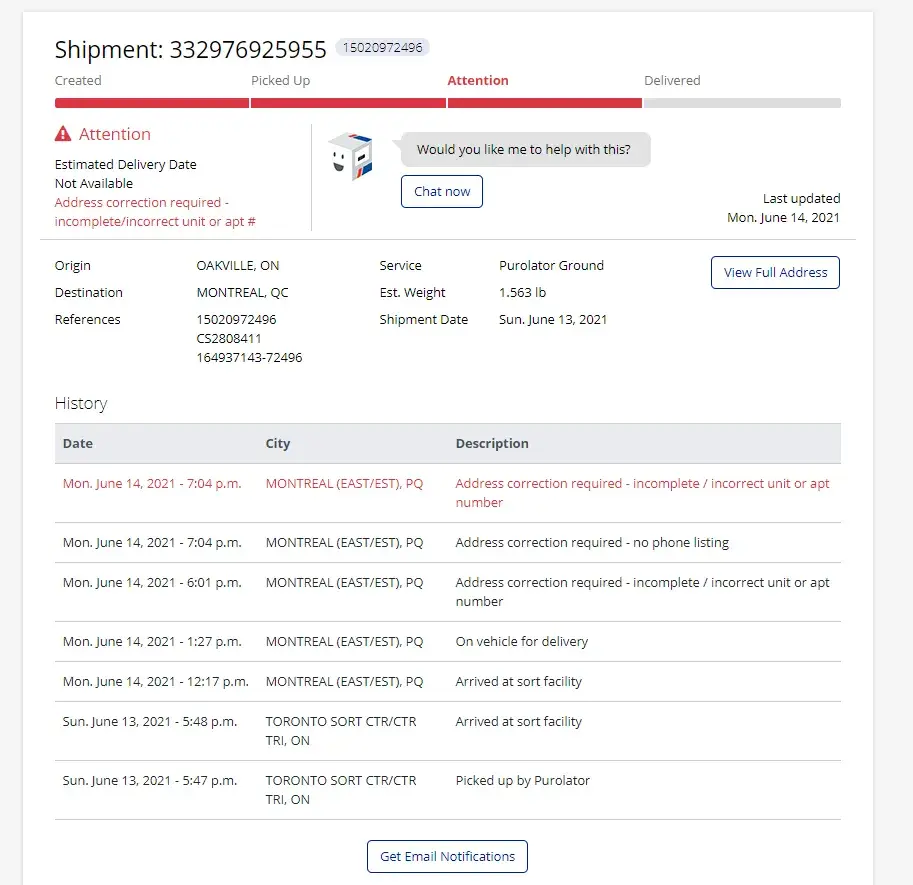Screen dimensions: 913x885
Task: Click 'On vehicle for delivery' description
Action: (522, 642)
